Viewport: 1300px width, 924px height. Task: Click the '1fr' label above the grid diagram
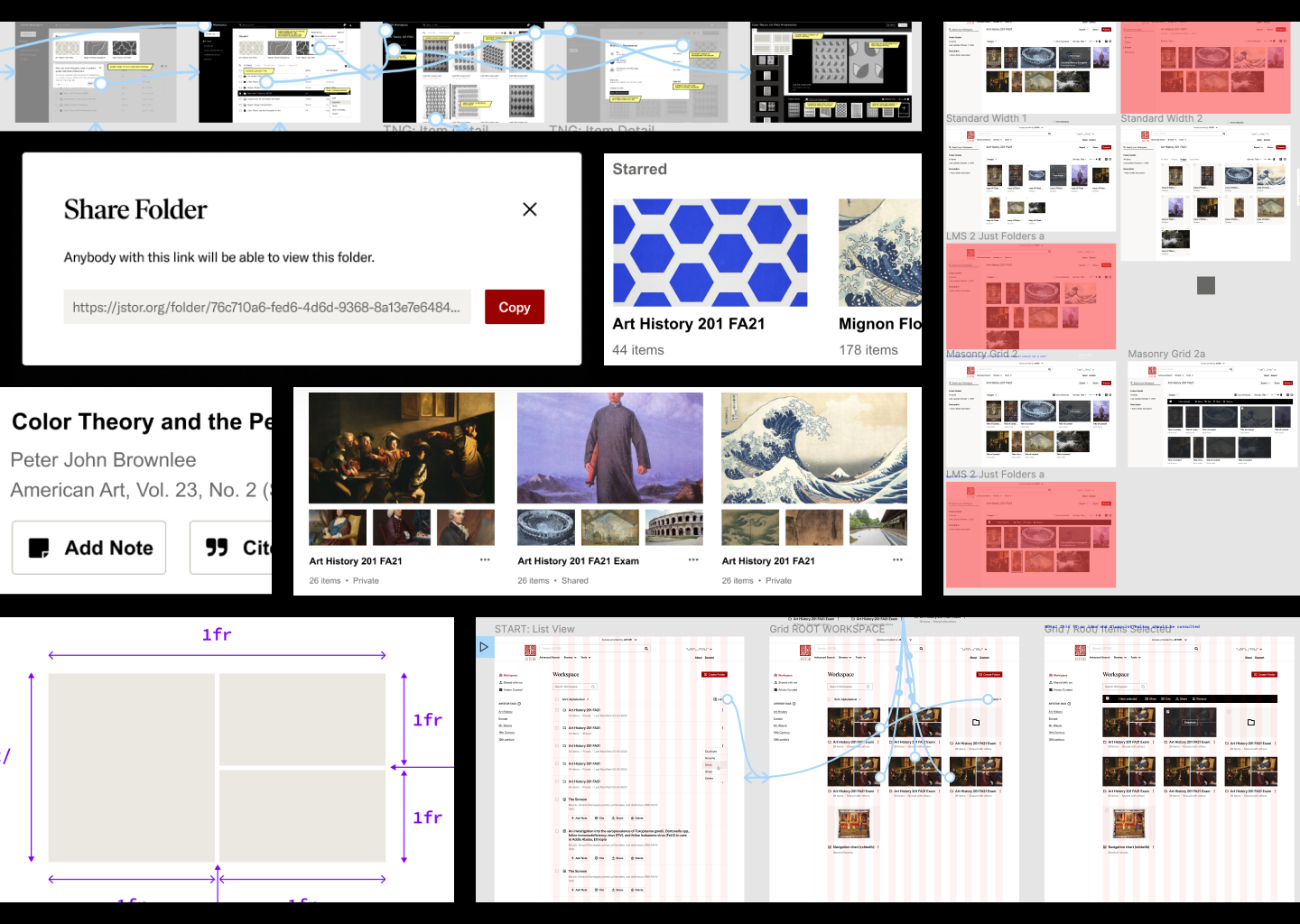click(x=217, y=634)
